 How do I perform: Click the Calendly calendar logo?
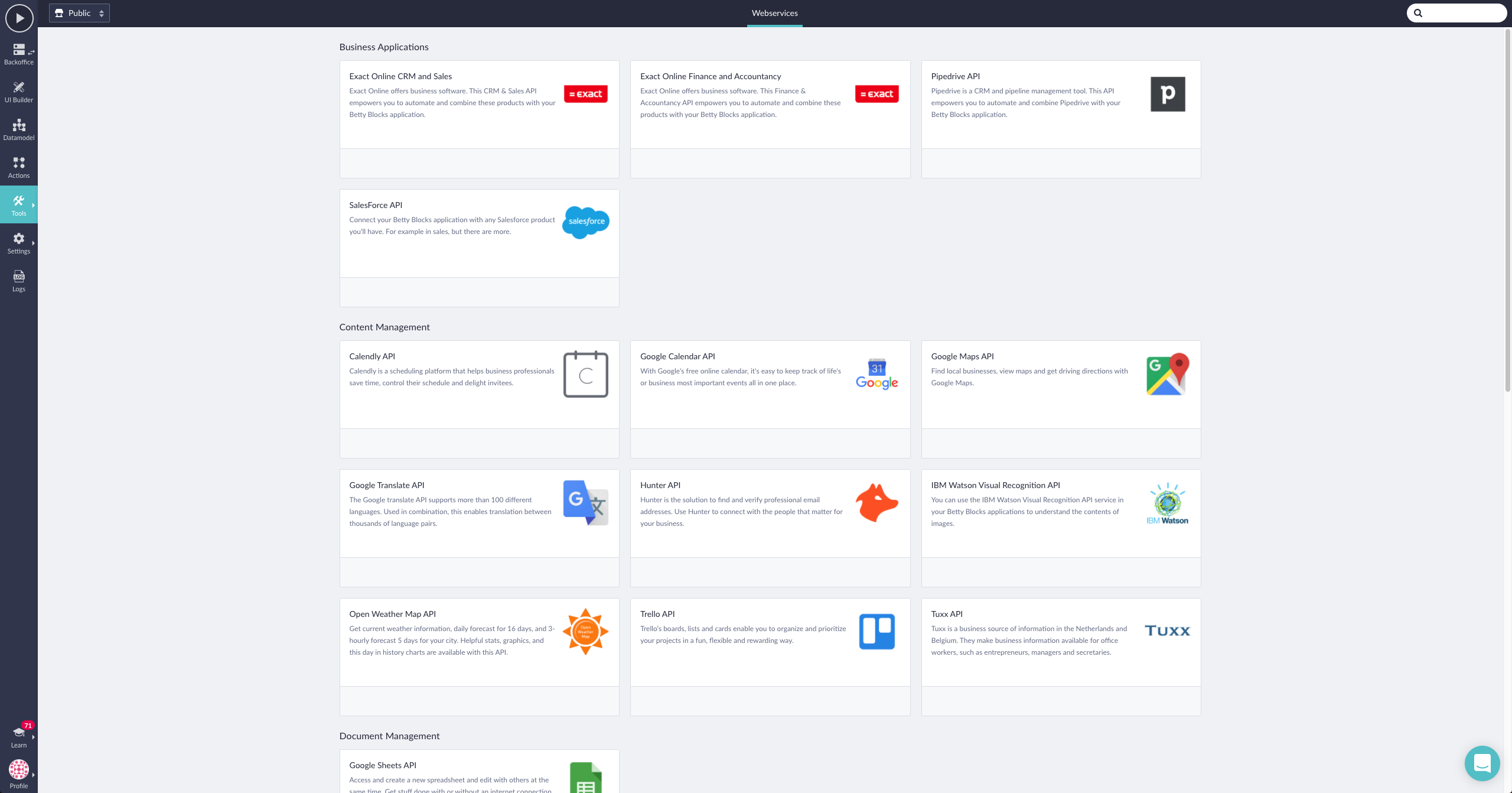pyautogui.click(x=585, y=374)
